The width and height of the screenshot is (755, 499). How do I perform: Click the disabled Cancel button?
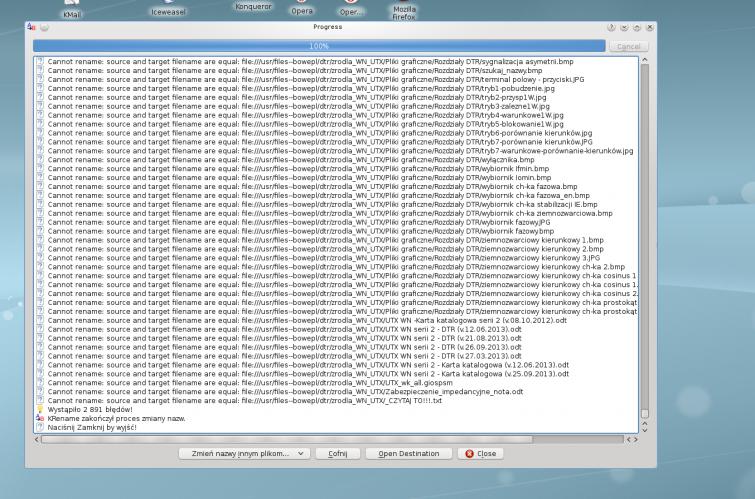[628, 46]
